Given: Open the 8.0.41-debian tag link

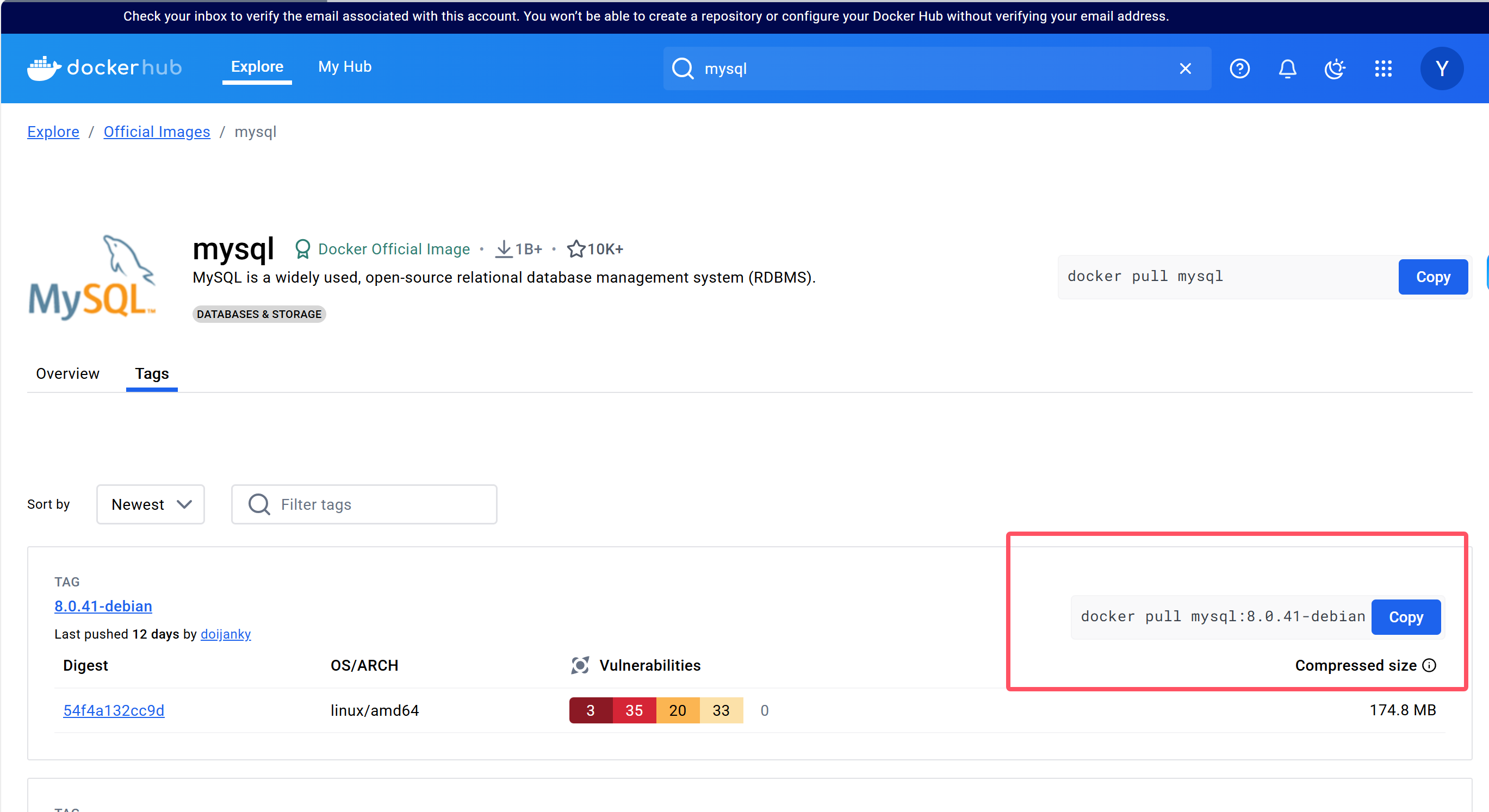Looking at the screenshot, I should (x=103, y=606).
